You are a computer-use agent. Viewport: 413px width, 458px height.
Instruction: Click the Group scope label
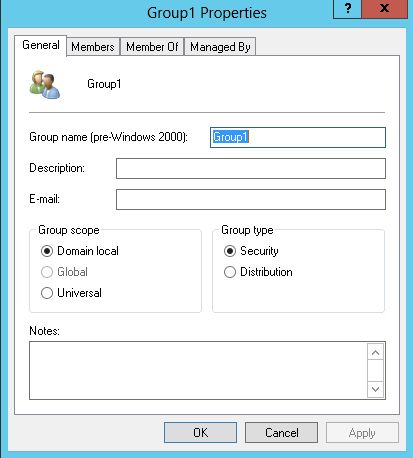pos(69,230)
